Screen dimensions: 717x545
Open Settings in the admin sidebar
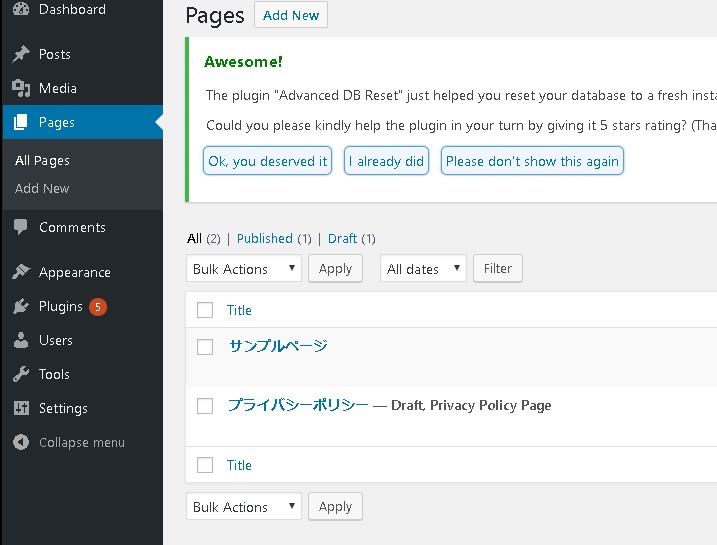click(63, 408)
